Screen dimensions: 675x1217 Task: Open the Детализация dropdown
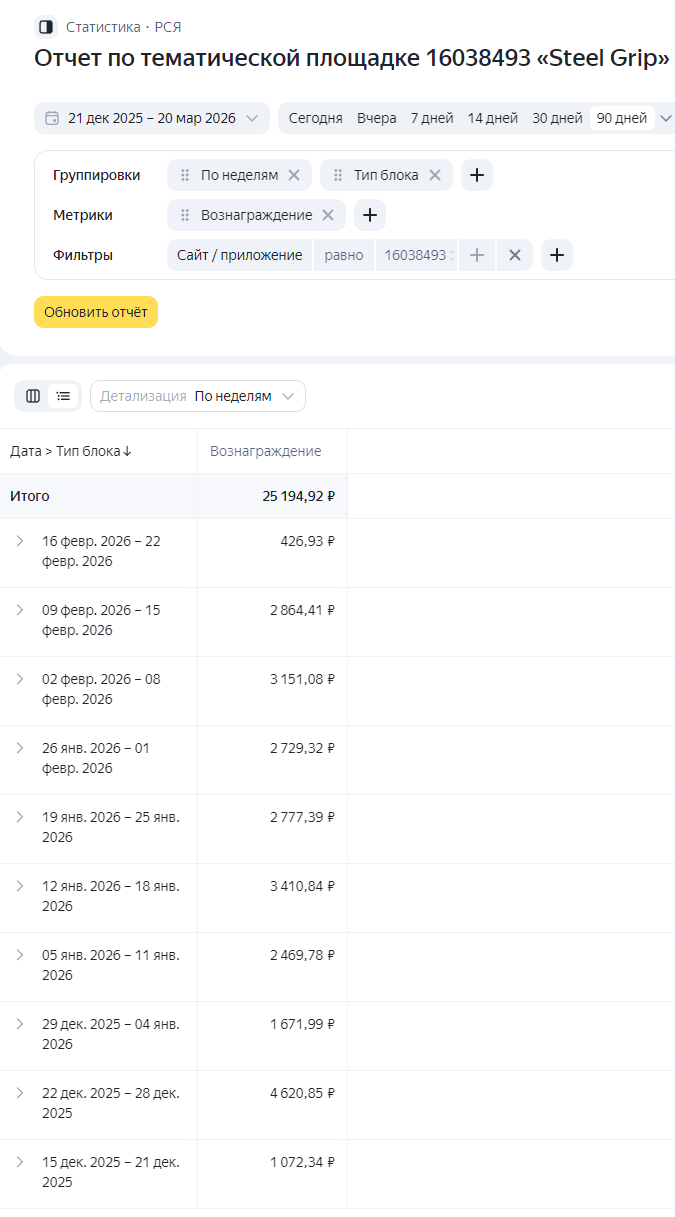[x=198, y=396]
